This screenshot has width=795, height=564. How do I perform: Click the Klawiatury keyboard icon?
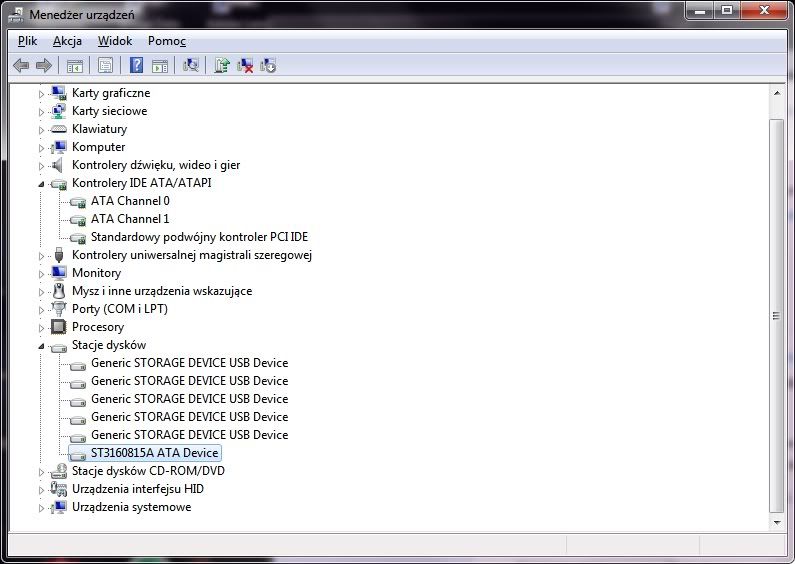point(59,129)
